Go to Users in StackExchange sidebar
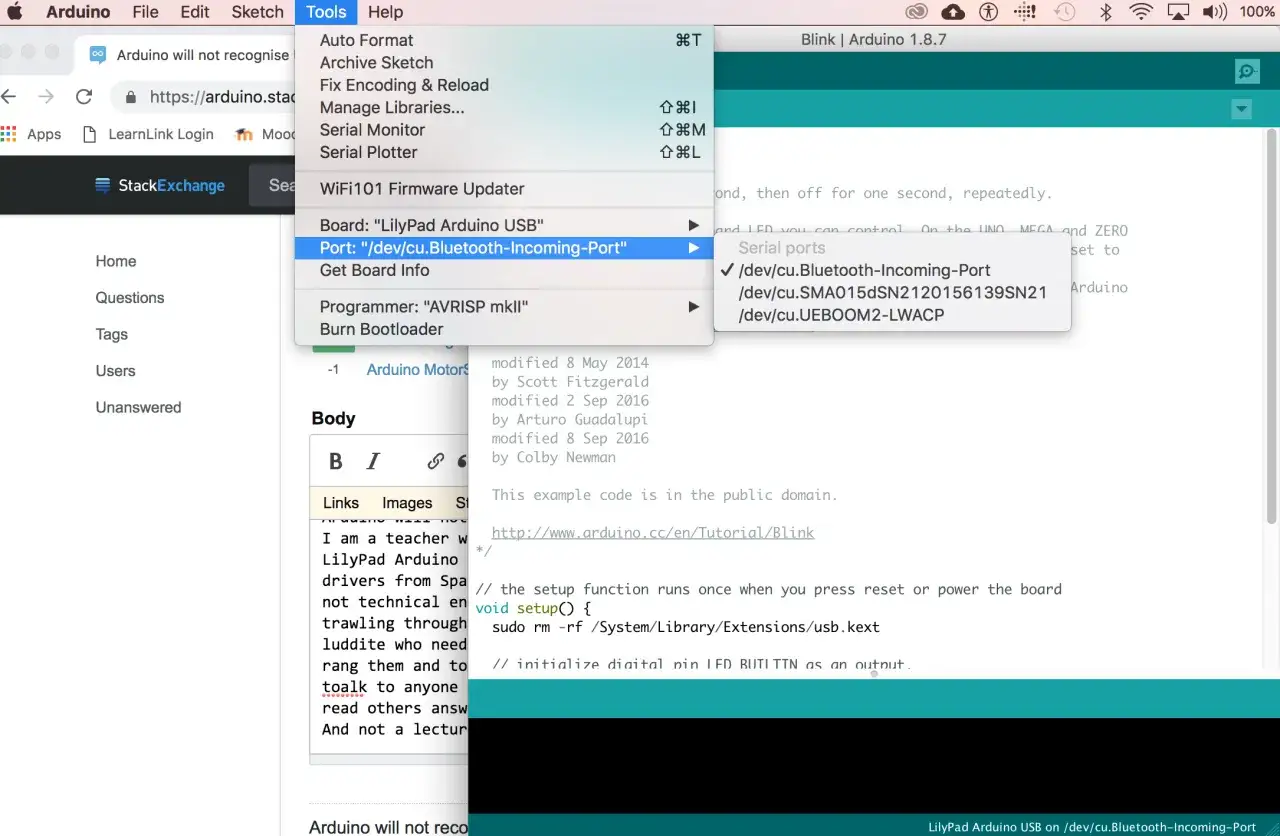The width and height of the screenshot is (1280, 836). (116, 371)
